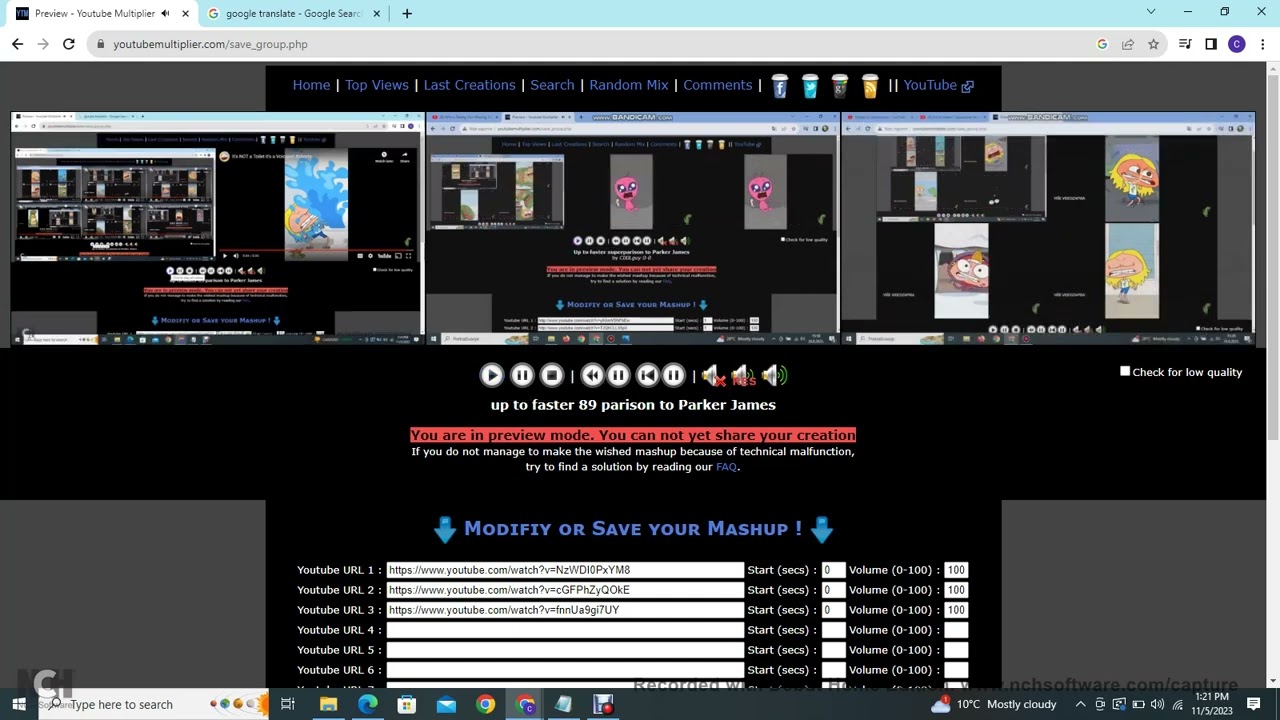This screenshot has height=720, width=1280.
Task: Mute the Youtube Multiplier tab audio icon
Action: coord(165,13)
